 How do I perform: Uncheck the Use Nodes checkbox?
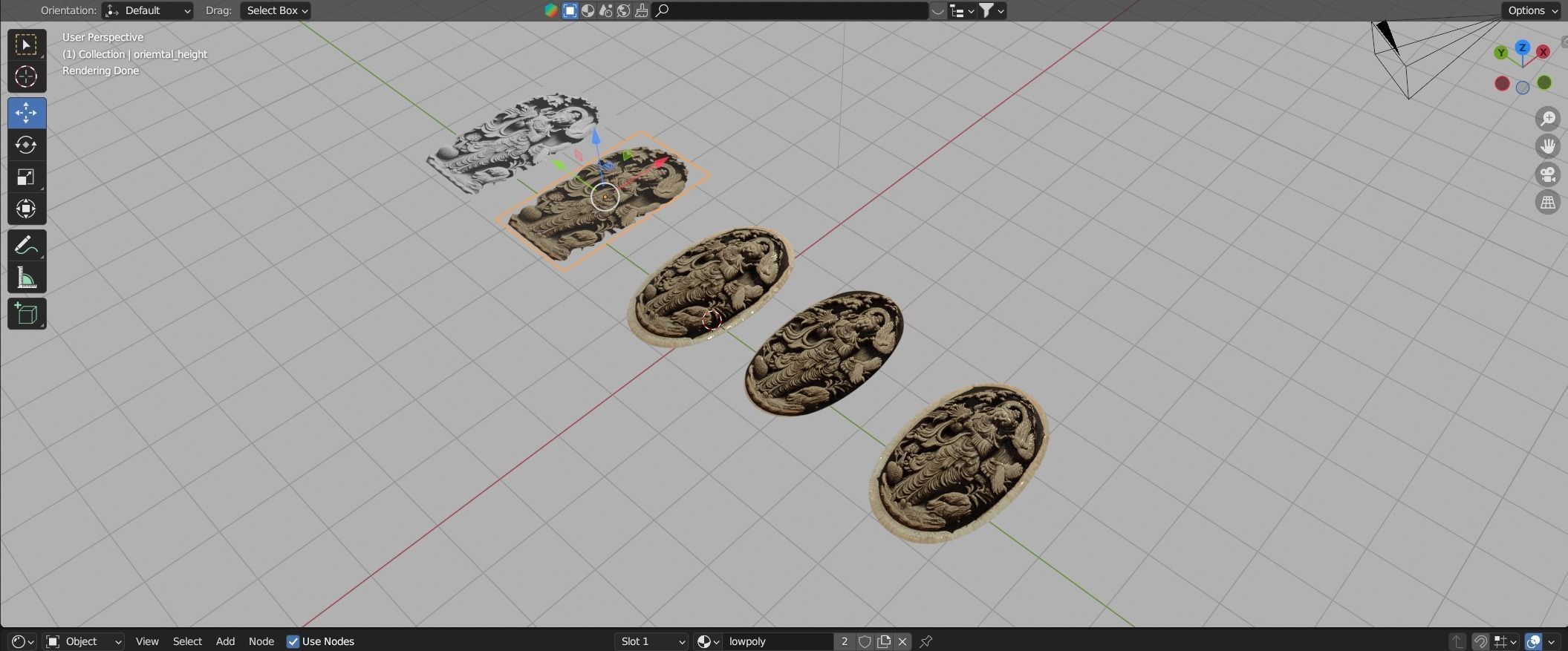click(293, 641)
